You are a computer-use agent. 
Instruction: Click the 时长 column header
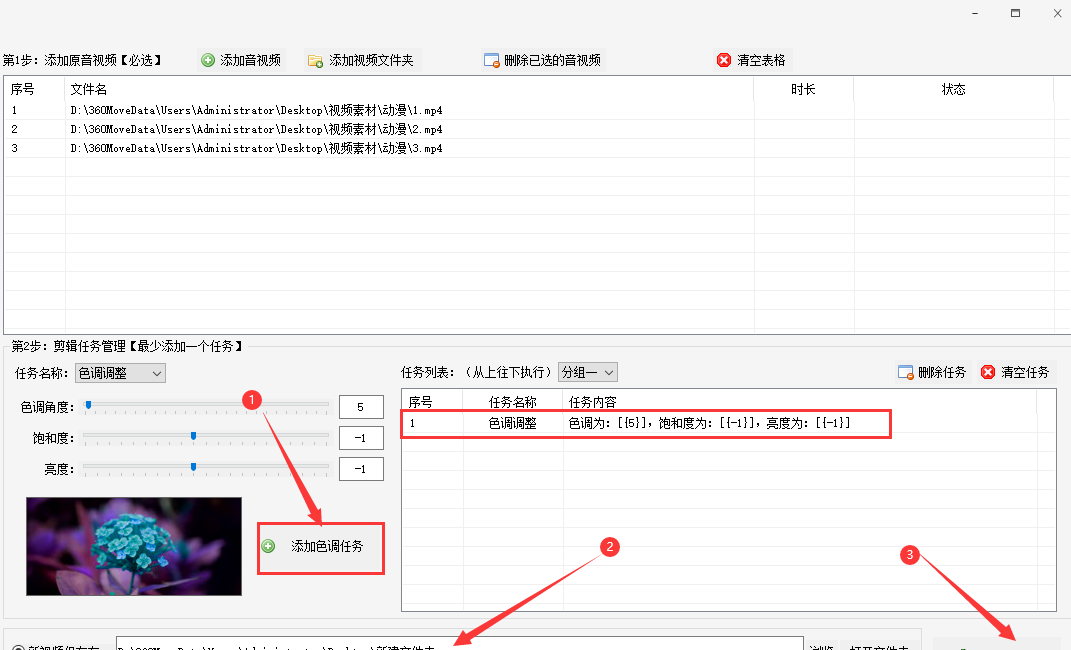(x=803, y=89)
